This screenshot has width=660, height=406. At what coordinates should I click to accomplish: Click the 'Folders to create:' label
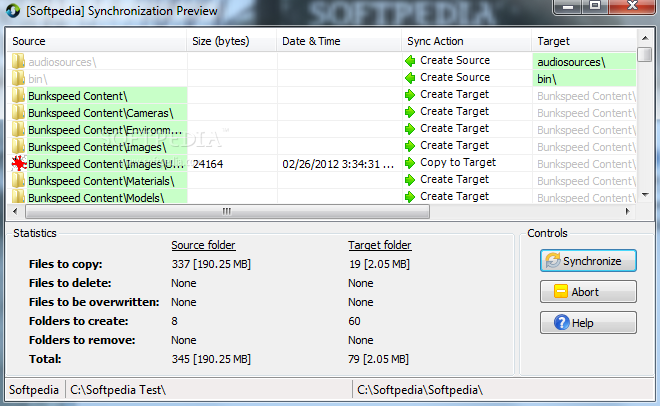(x=79, y=321)
